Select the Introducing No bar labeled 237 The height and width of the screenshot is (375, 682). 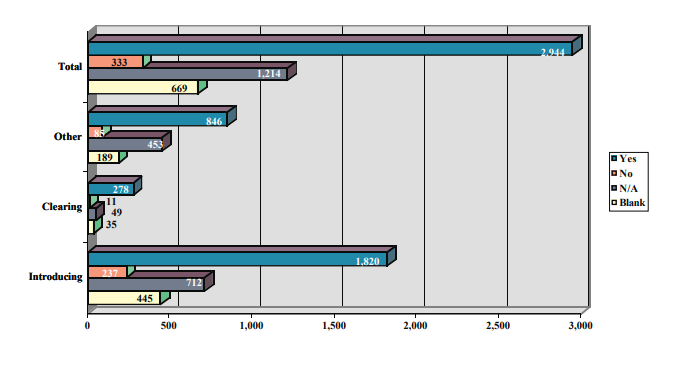pos(107,273)
